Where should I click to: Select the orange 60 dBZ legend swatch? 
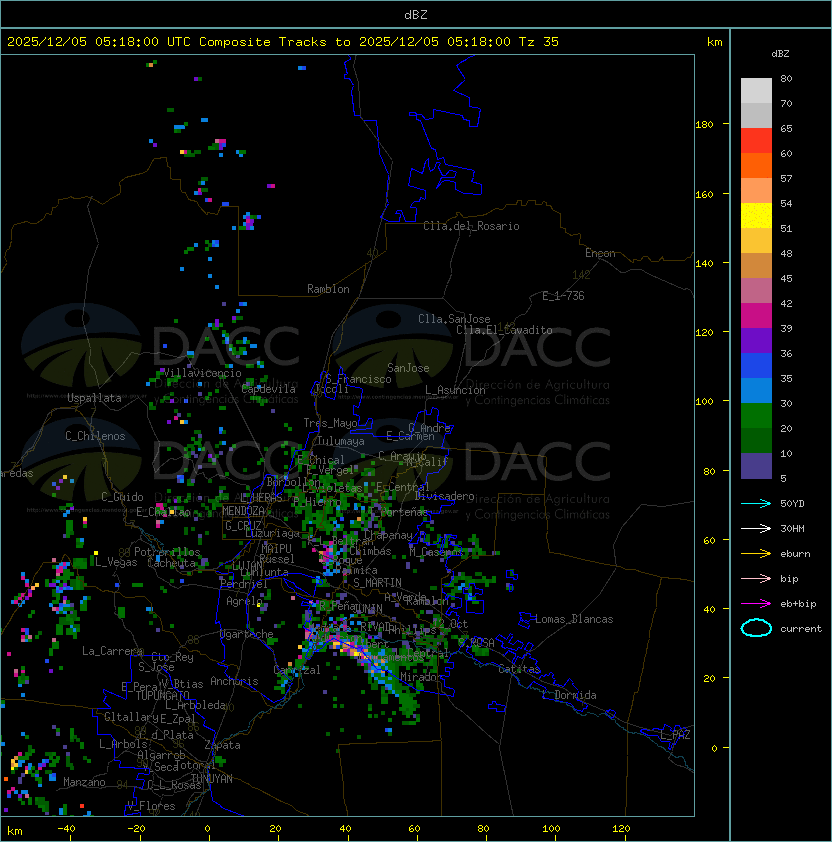pos(756,165)
